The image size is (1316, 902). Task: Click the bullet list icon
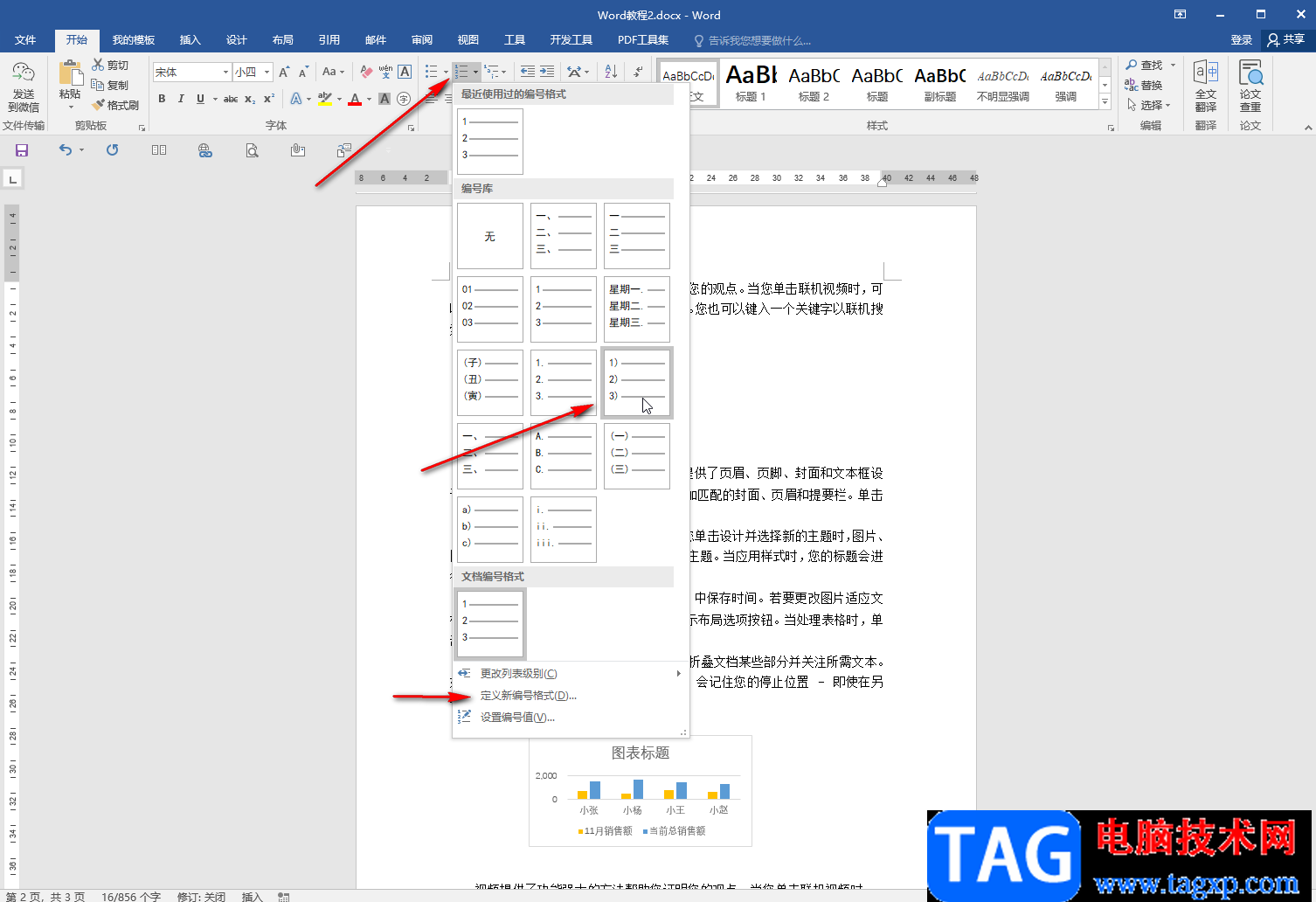[432, 72]
